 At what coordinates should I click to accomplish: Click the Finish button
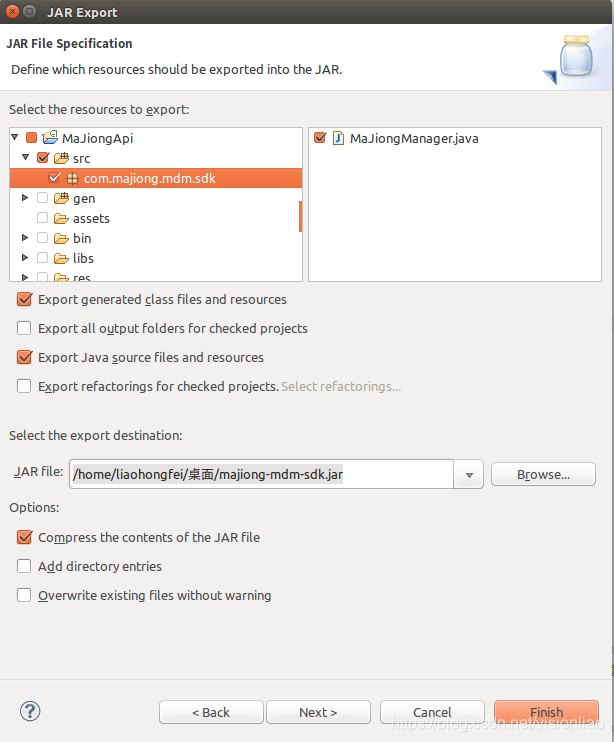tap(546, 712)
